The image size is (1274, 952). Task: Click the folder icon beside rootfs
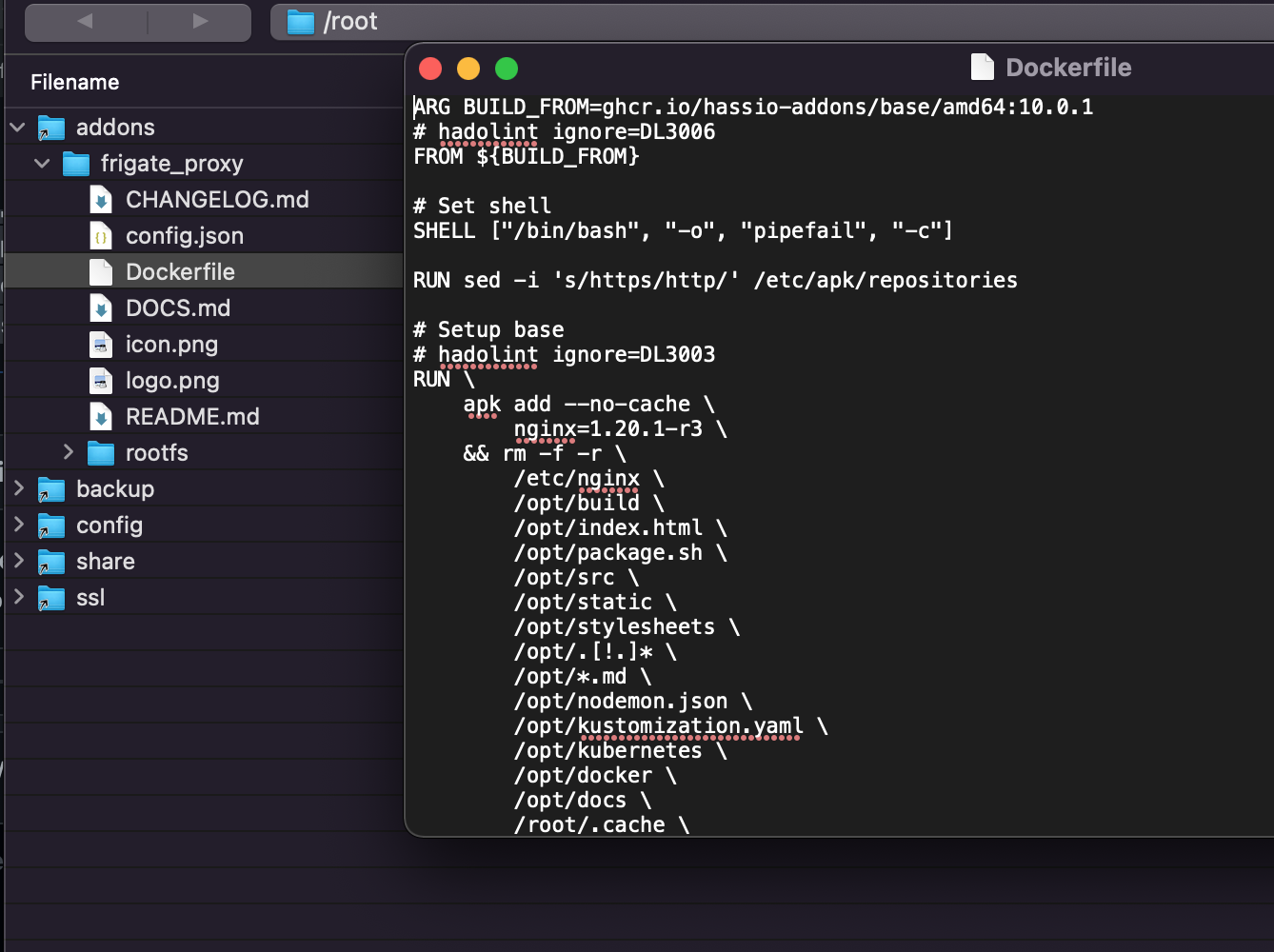[100, 452]
